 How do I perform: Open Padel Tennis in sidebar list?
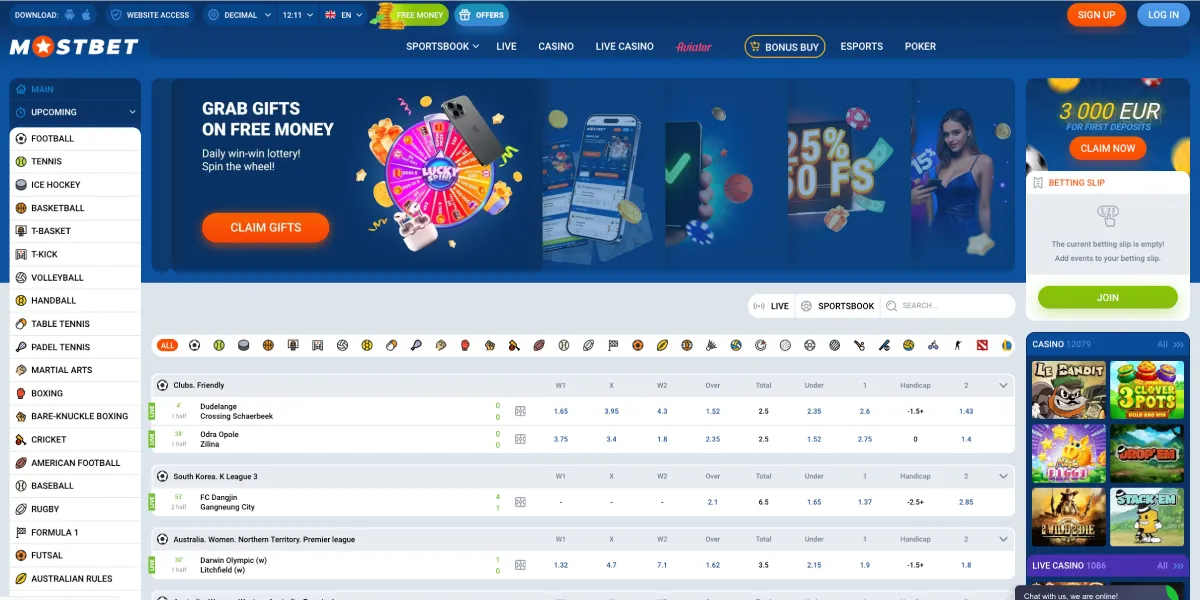point(75,347)
